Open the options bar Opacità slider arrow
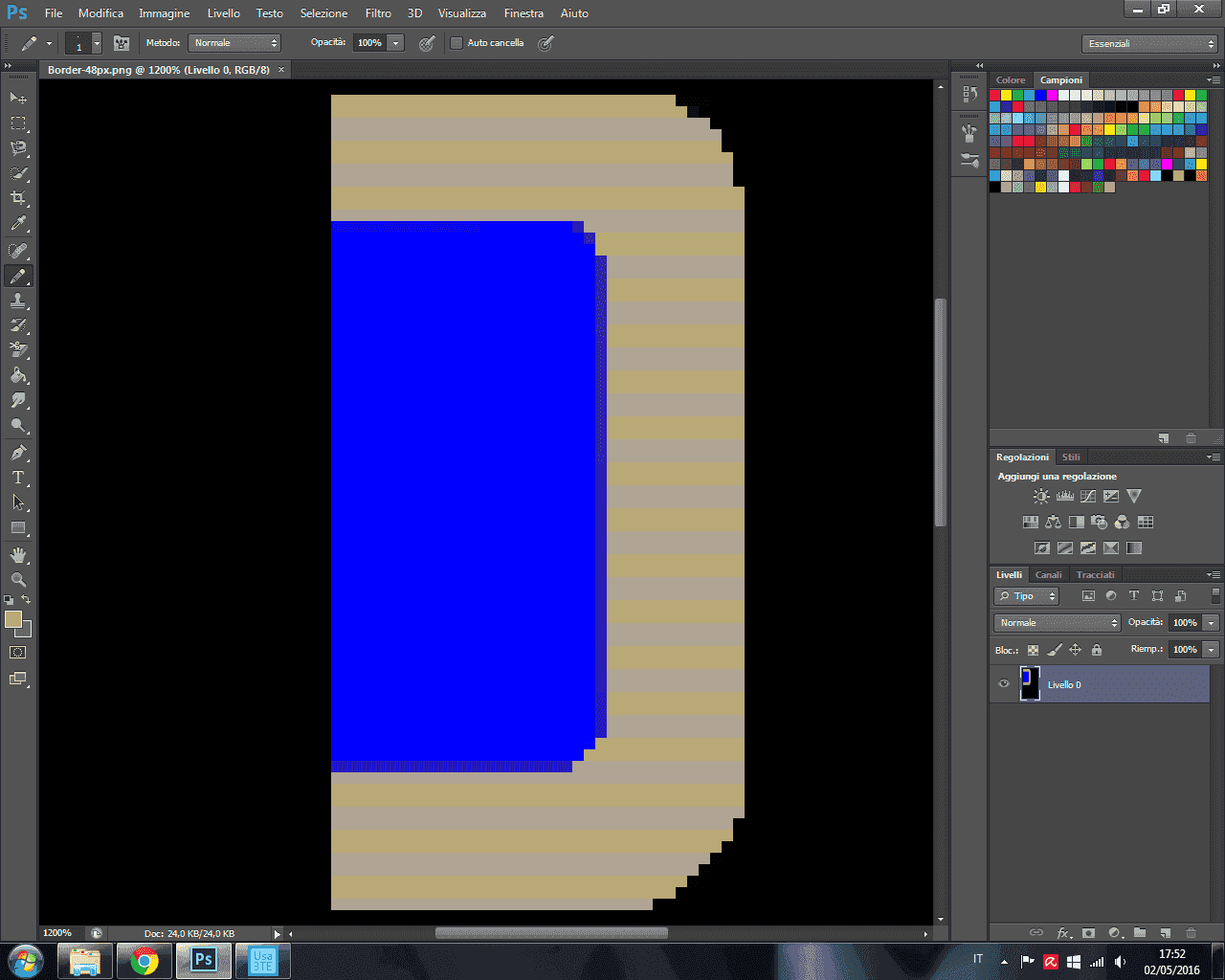 (395, 43)
